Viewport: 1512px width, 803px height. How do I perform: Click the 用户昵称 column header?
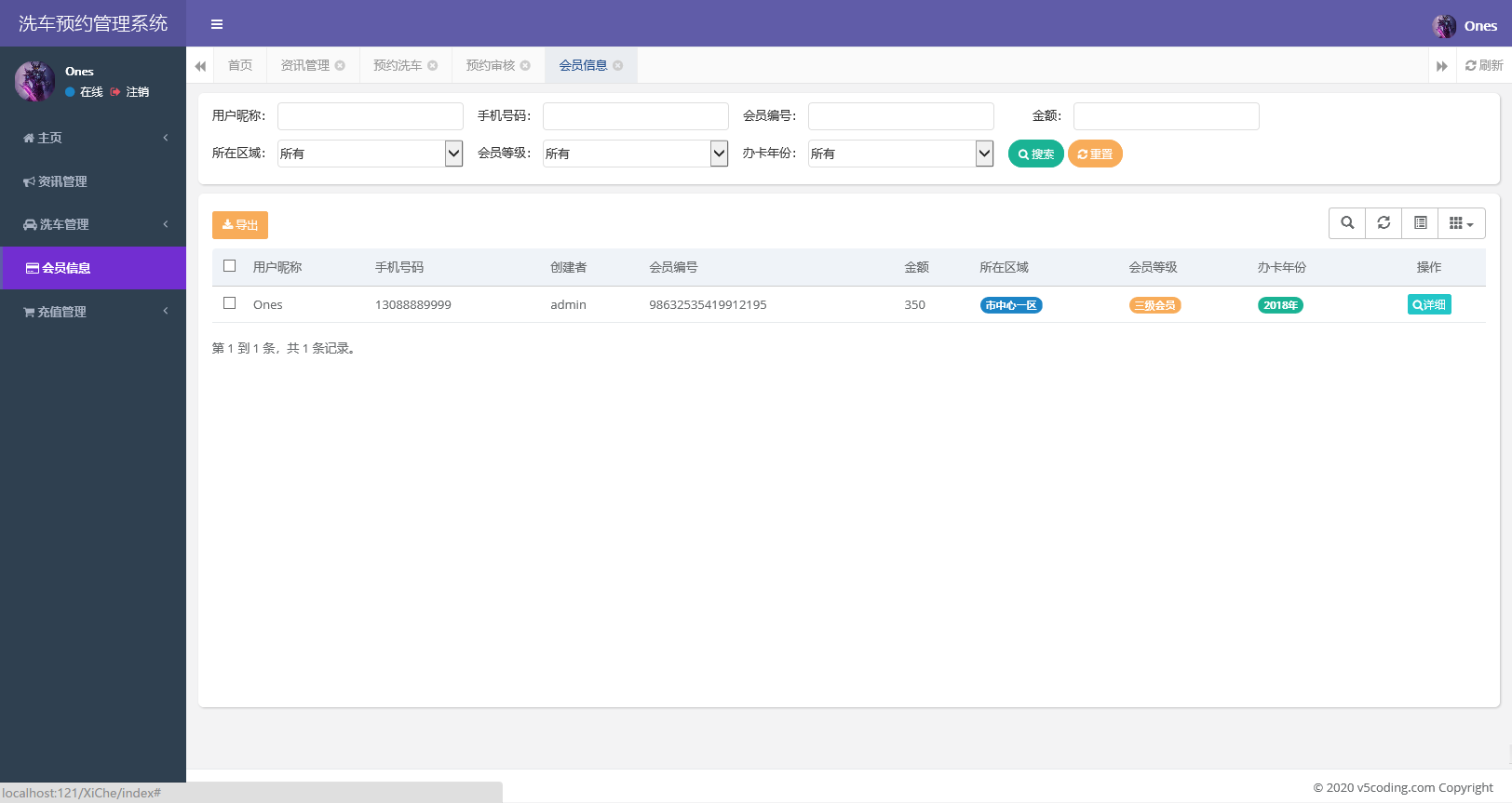point(277,267)
